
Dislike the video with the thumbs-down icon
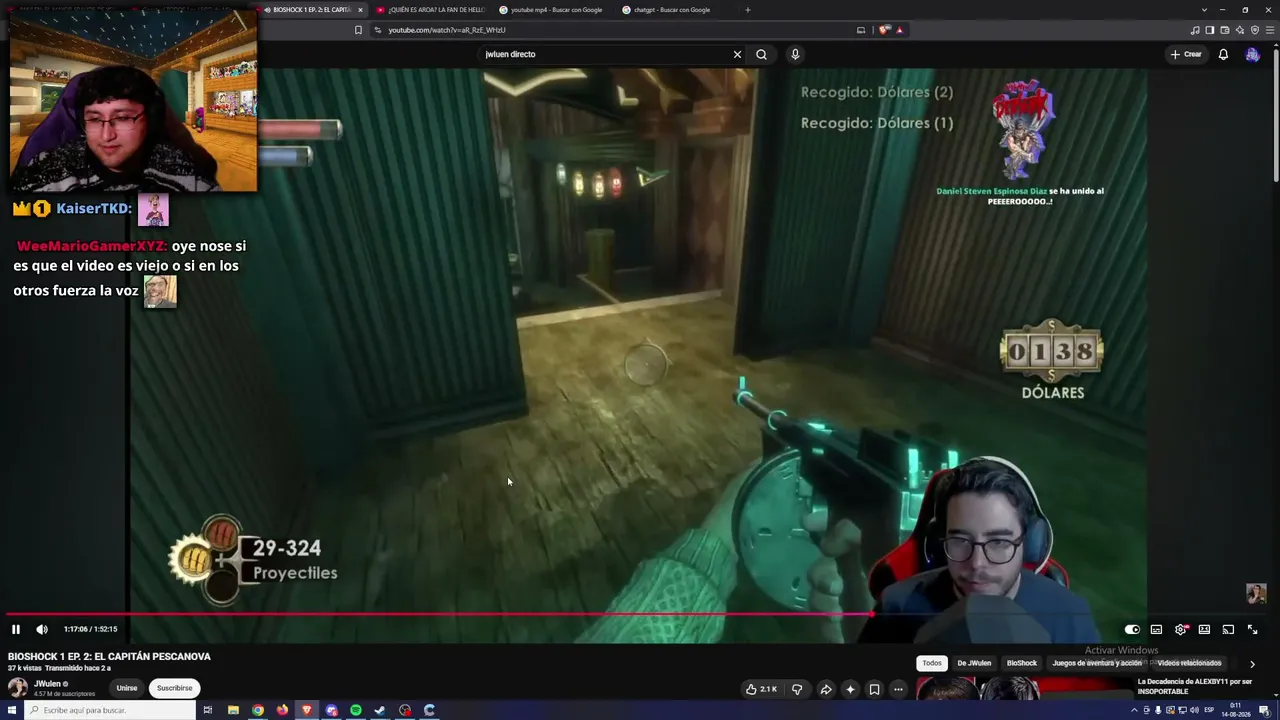(x=797, y=689)
